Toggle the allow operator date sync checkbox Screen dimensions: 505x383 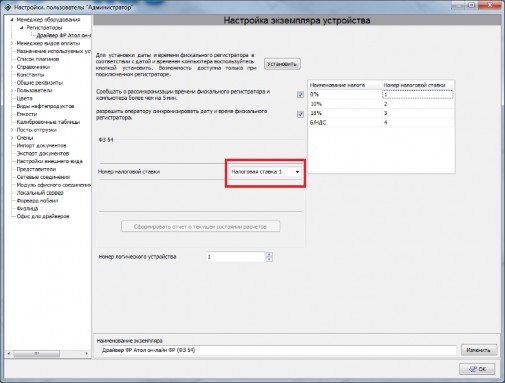click(300, 114)
